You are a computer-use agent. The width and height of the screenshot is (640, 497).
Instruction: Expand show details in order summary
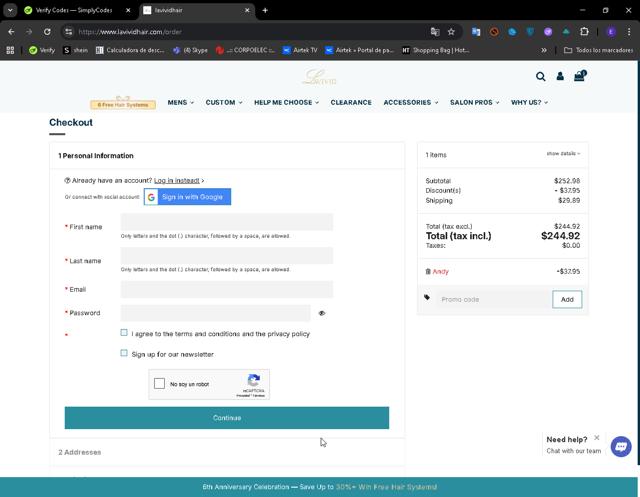point(563,153)
